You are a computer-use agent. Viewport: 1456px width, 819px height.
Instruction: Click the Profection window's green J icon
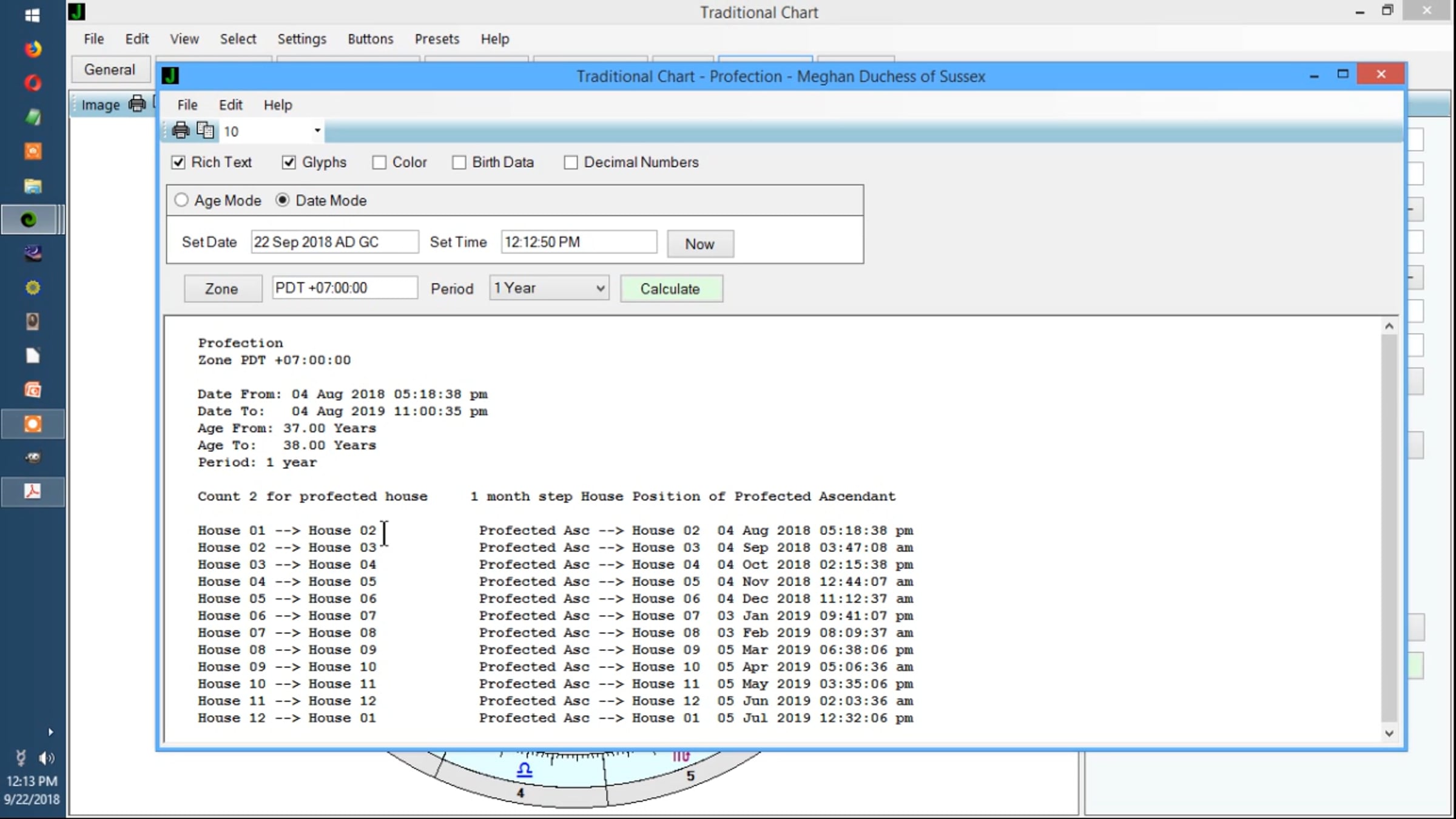[171, 76]
